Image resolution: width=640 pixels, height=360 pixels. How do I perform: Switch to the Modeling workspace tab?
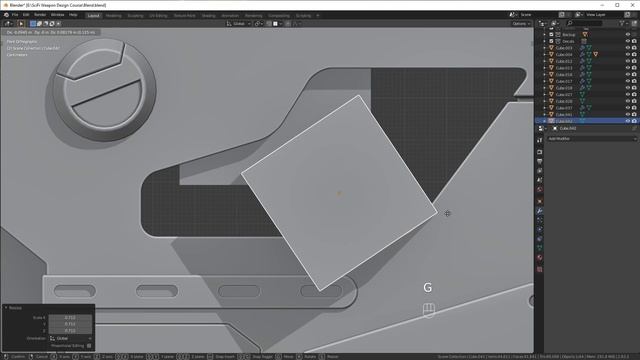click(x=113, y=16)
